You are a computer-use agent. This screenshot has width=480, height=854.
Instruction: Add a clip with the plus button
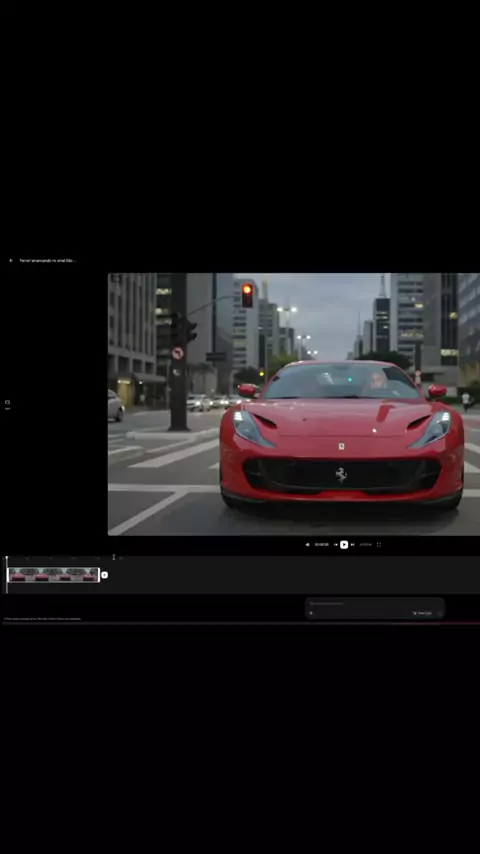click(105, 575)
